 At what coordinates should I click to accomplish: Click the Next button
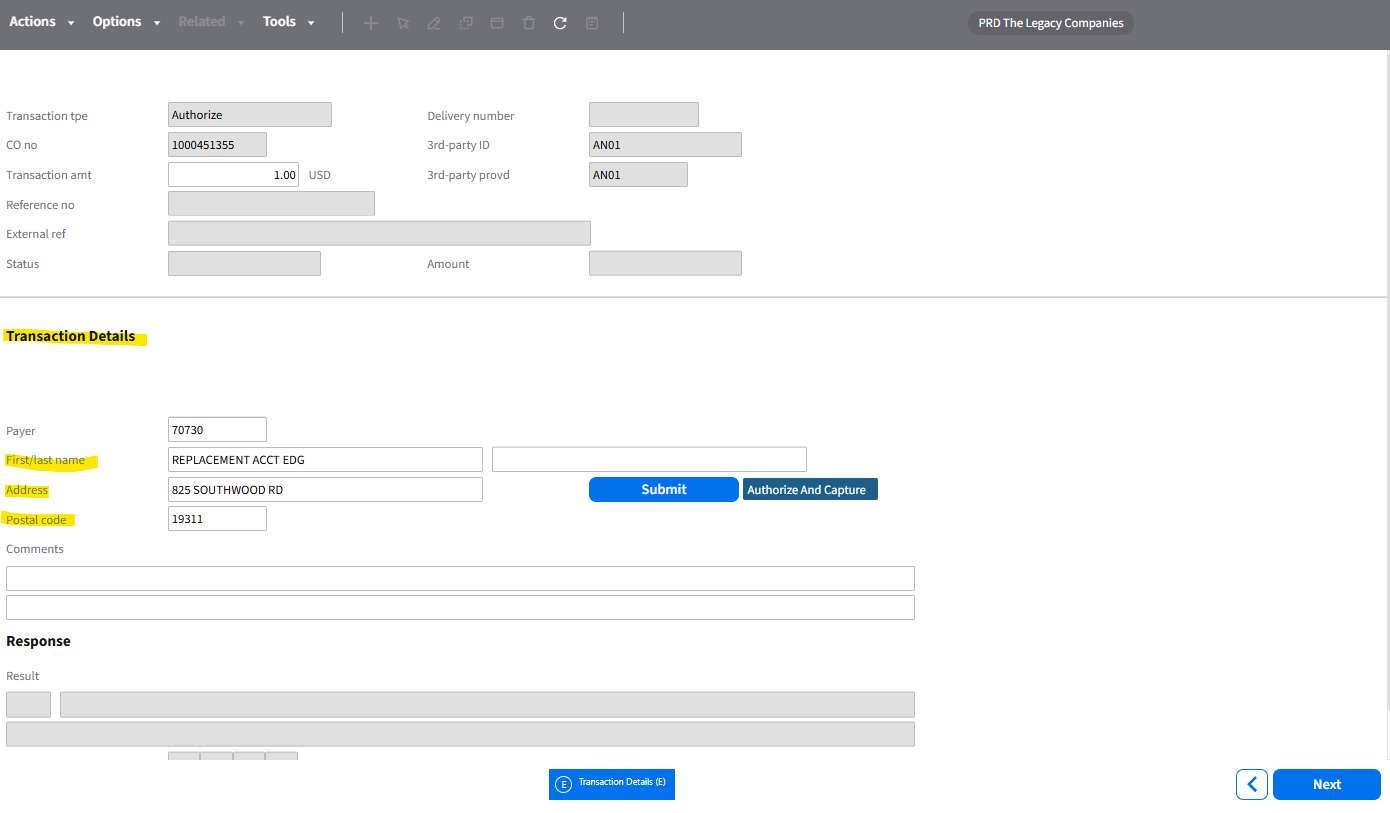pyautogui.click(x=1327, y=784)
